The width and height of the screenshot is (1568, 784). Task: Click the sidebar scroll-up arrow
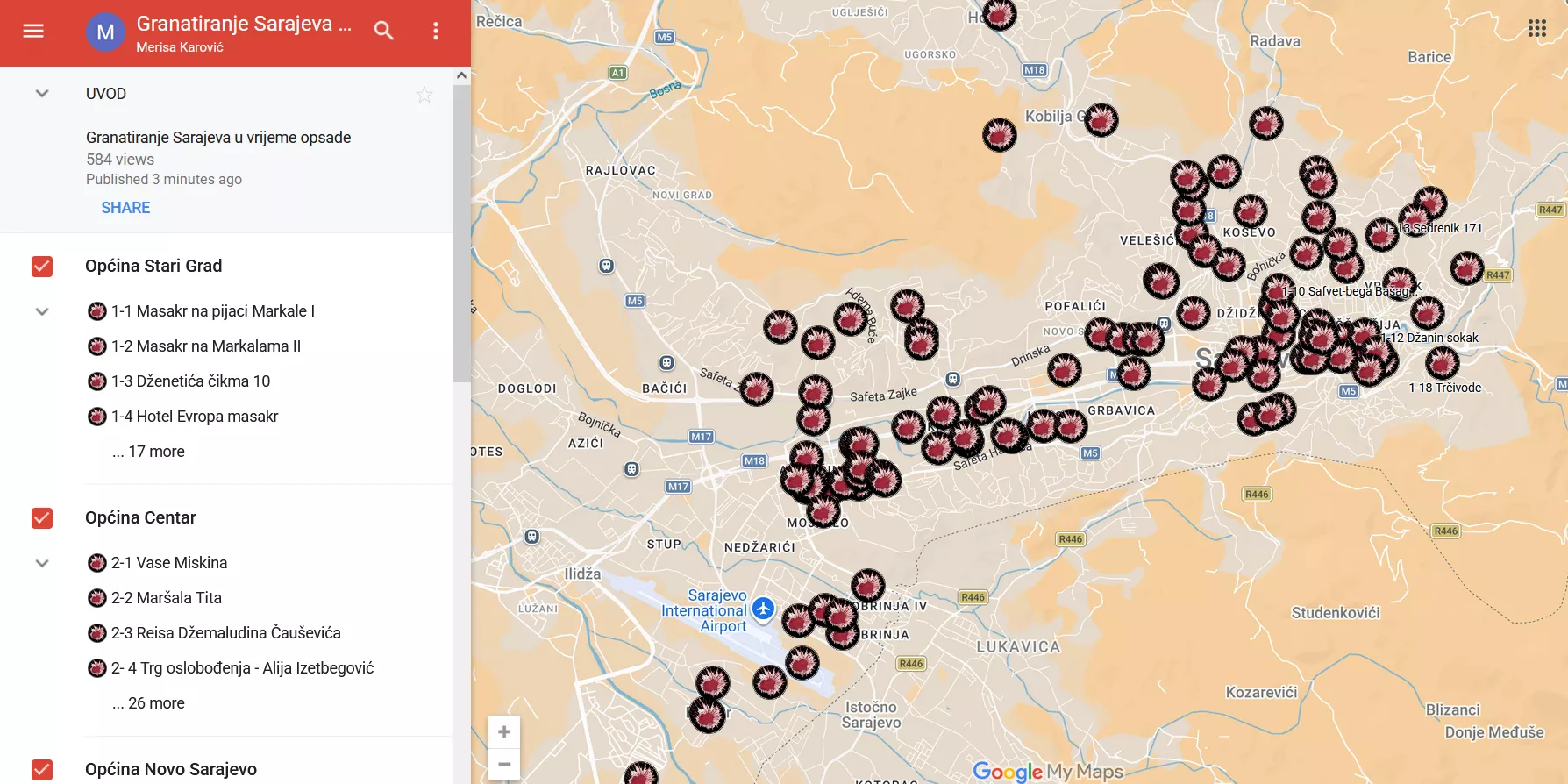click(x=461, y=76)
